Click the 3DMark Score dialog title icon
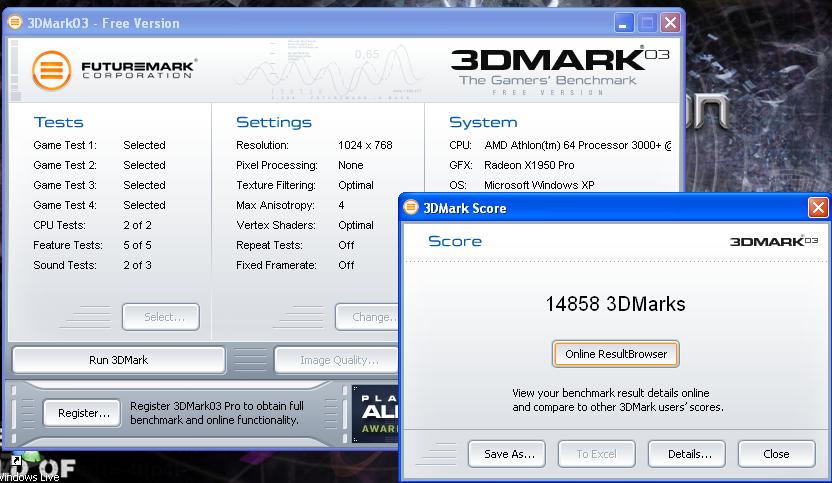 coord(411,208)
